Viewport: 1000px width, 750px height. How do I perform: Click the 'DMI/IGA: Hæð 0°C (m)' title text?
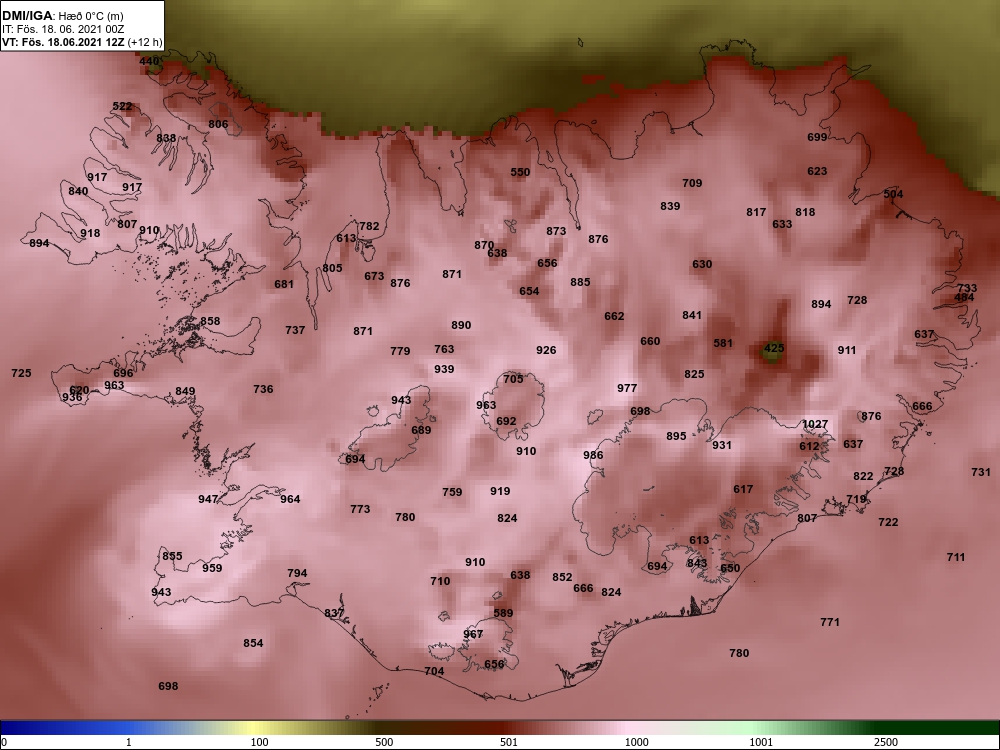click(62, 16)
